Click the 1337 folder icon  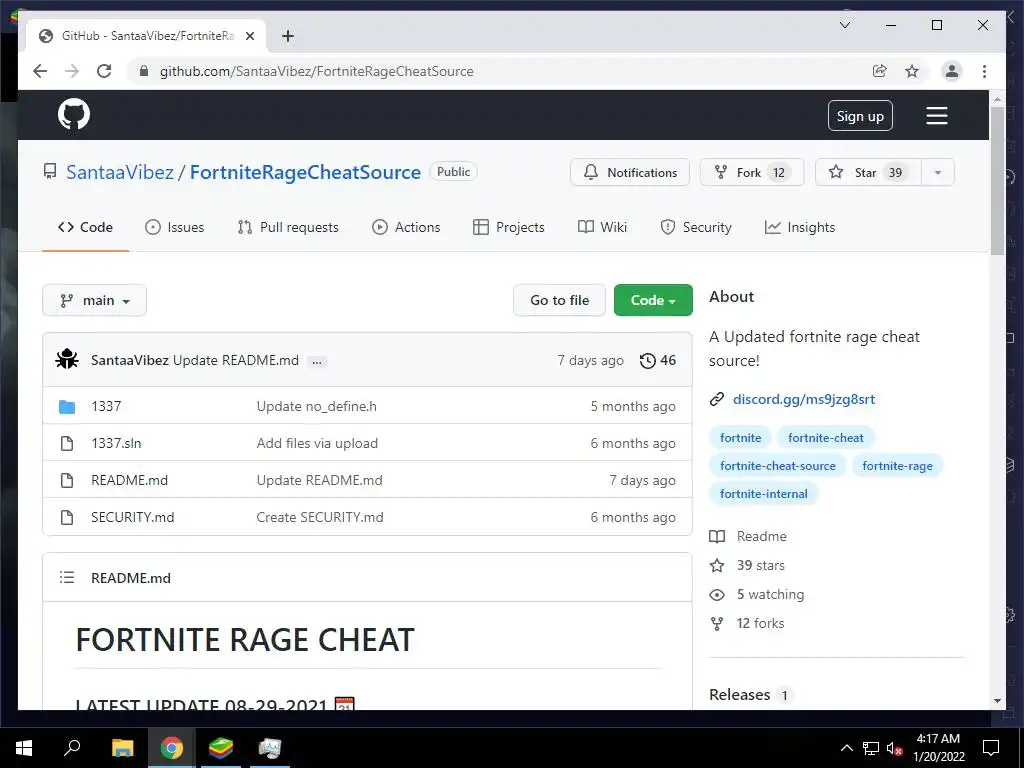click(x=67, y=406)
